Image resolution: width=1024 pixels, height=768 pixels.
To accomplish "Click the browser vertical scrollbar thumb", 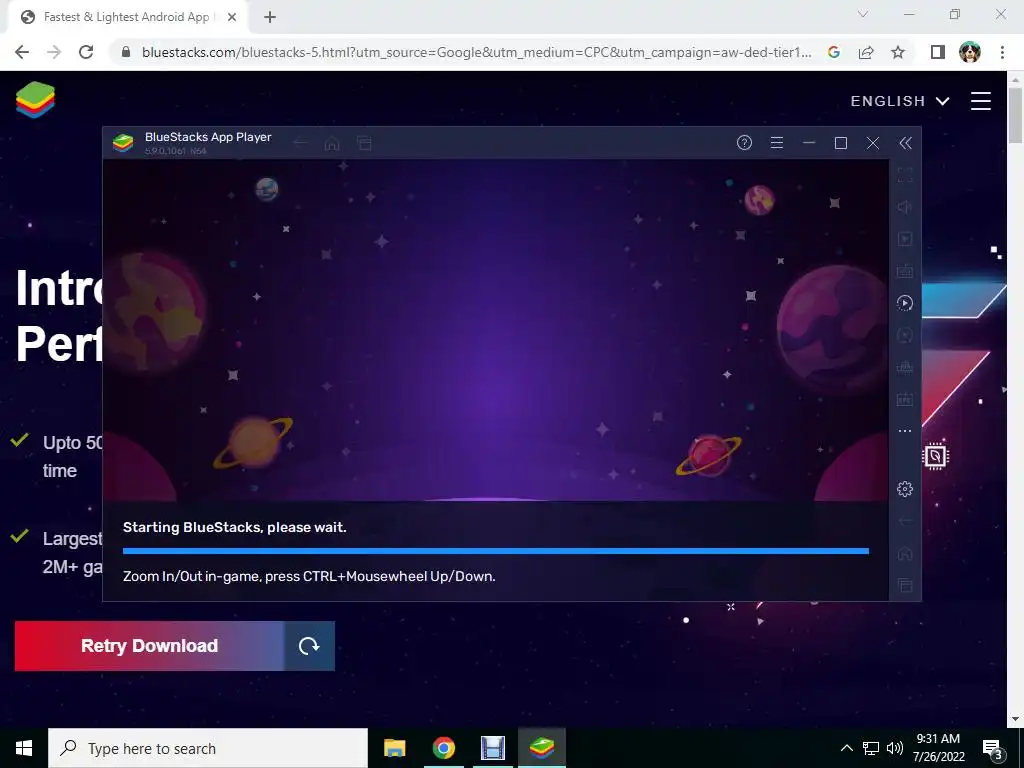I will tap(1015, 114).
